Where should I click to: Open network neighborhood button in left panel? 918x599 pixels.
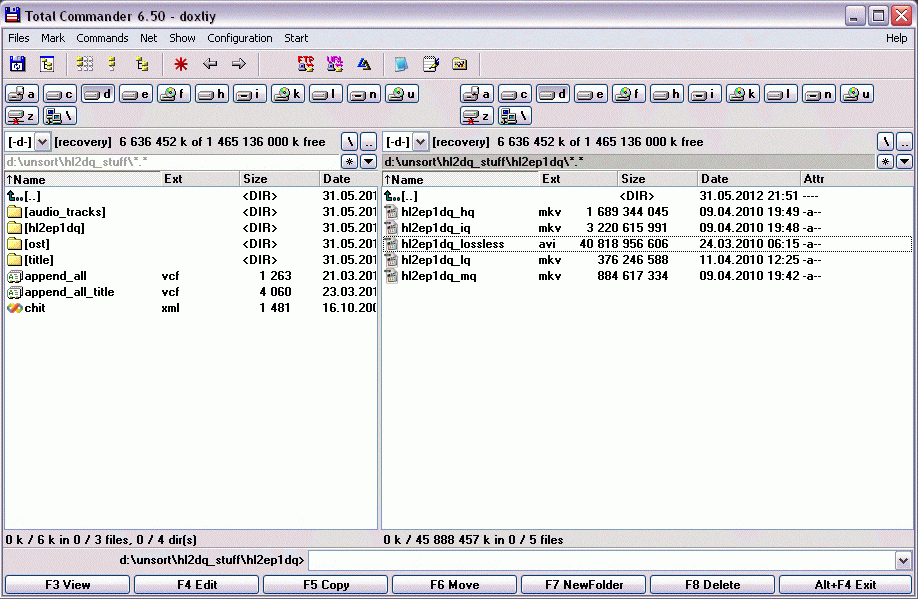pyautogui.click(x=60, y=116)
